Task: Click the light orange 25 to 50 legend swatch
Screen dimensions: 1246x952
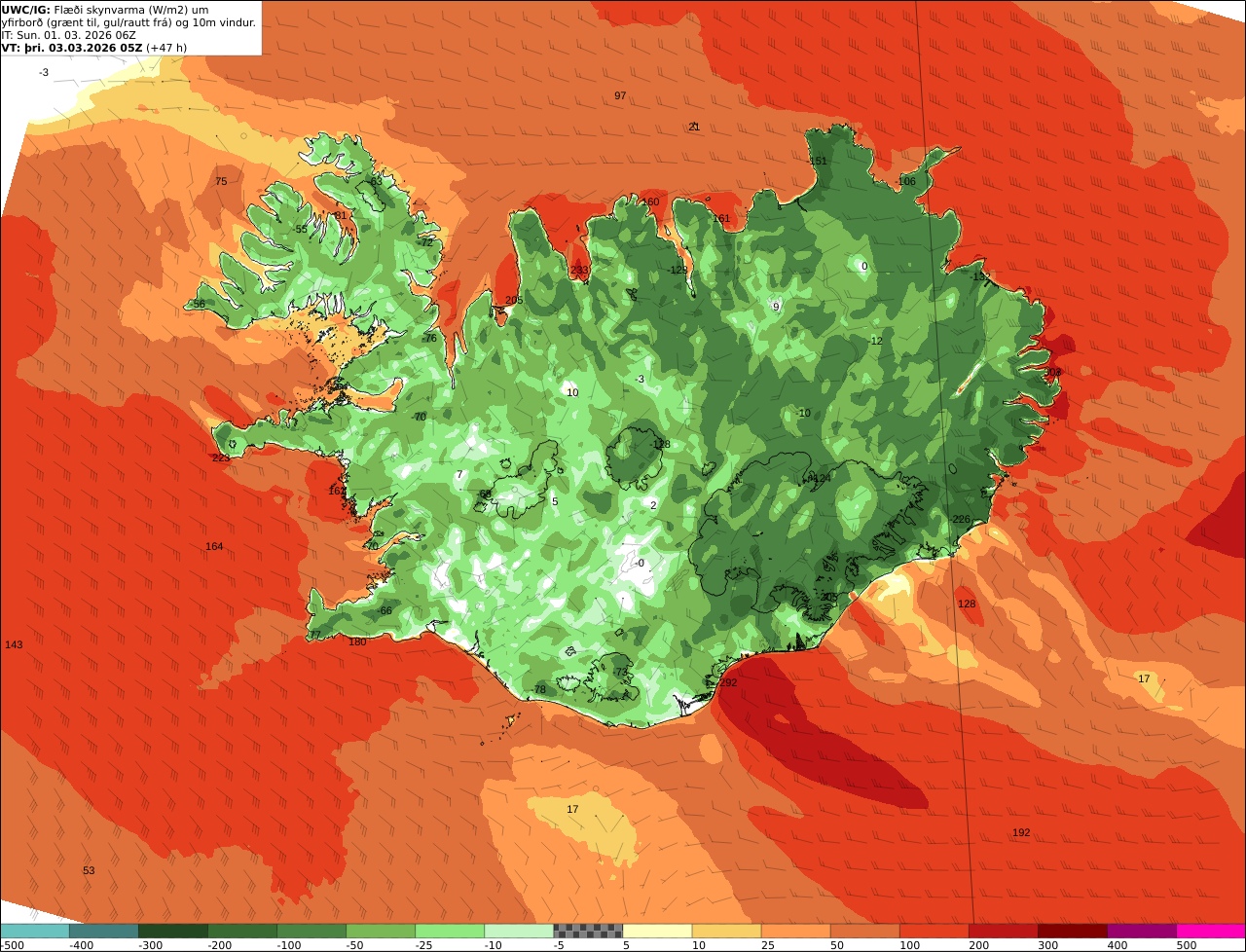Action: click(x=795, y=931)
